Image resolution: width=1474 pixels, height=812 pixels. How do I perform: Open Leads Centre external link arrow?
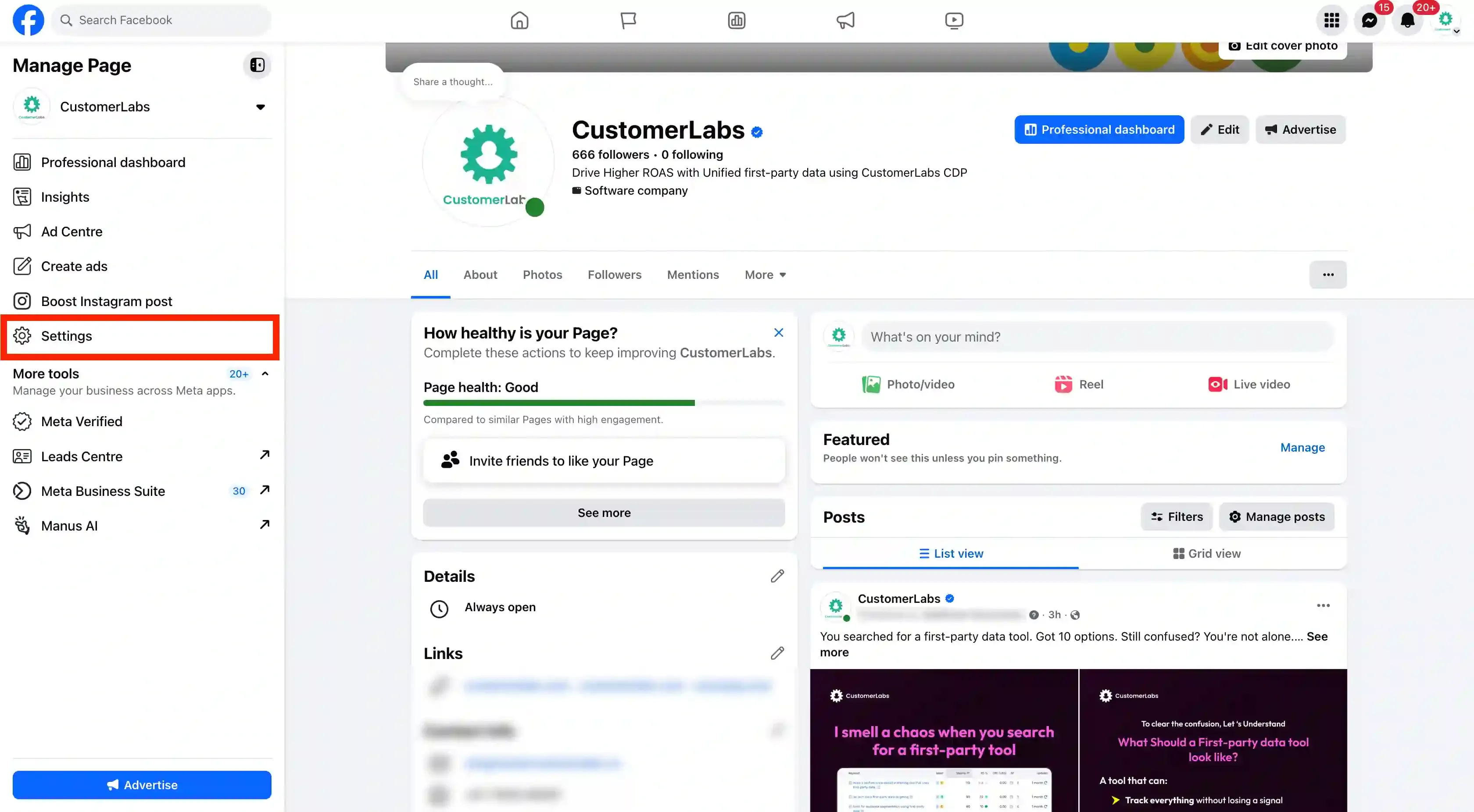tap(265, 455)
